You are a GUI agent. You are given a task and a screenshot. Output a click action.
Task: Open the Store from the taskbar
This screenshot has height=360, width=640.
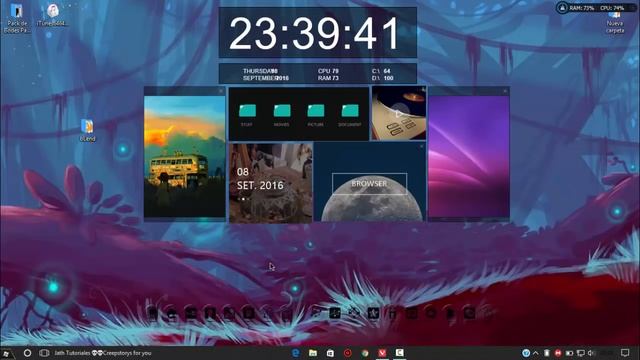[330, 353]
